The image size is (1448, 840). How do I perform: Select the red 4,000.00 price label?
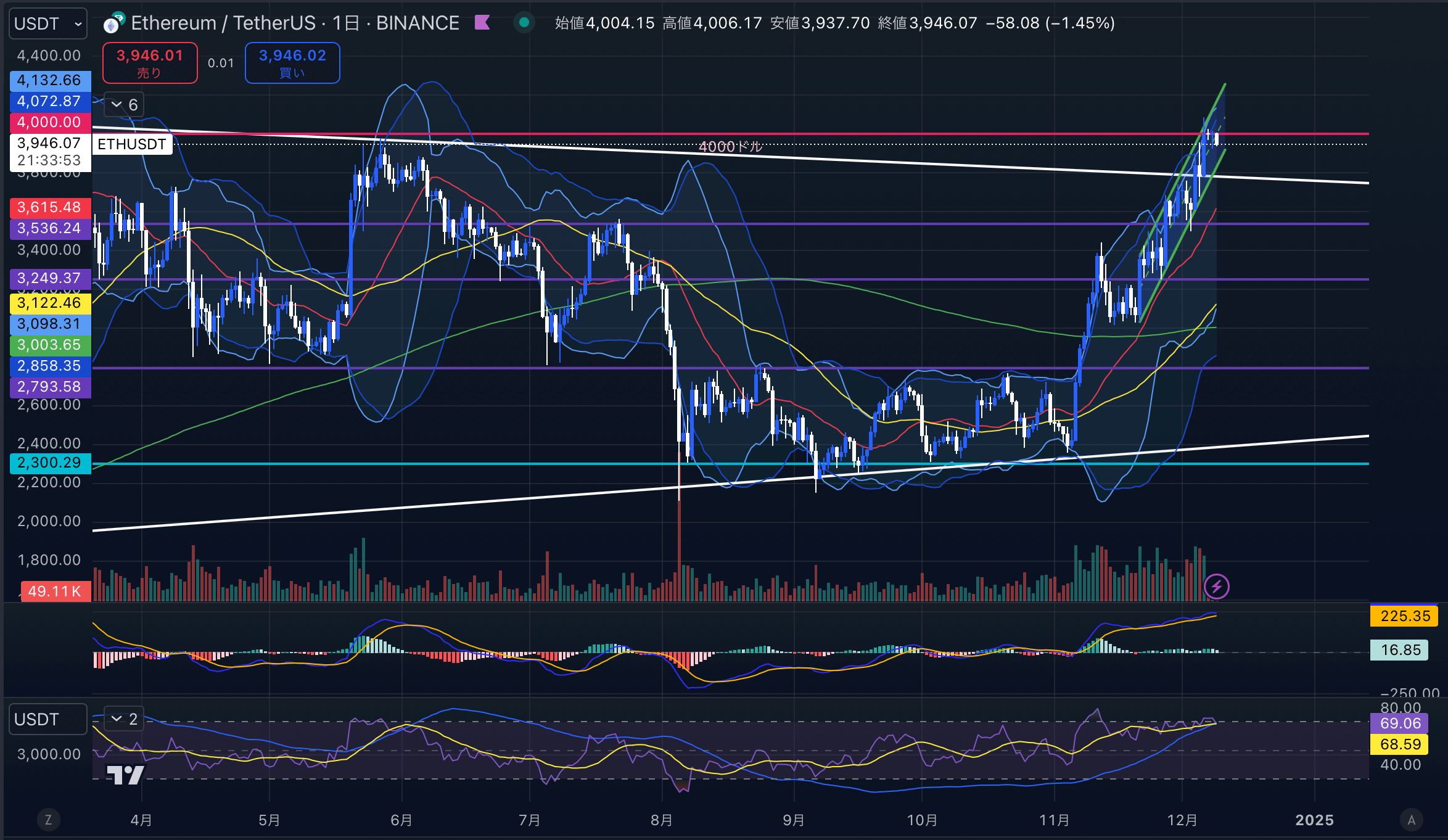tap(50, 122)
